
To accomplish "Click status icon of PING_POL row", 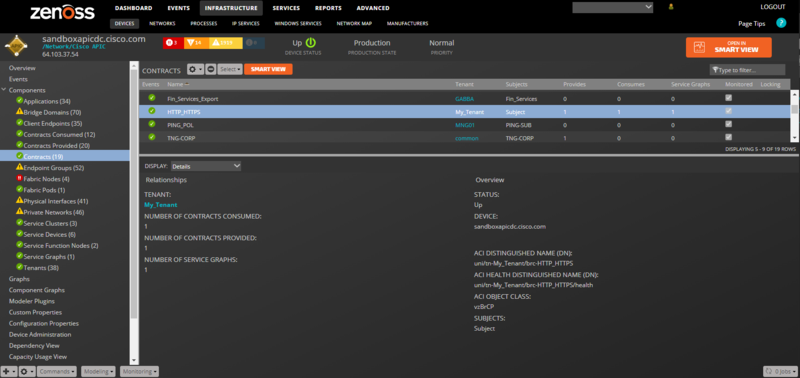I will click(152, 124).
